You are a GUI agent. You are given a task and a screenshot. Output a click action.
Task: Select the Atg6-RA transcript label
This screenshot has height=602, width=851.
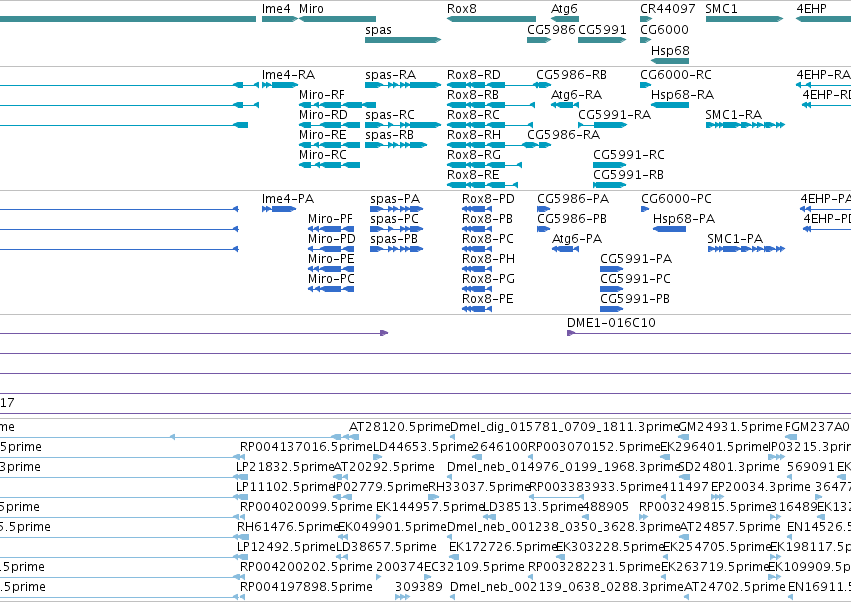click(x=576, y=96)
